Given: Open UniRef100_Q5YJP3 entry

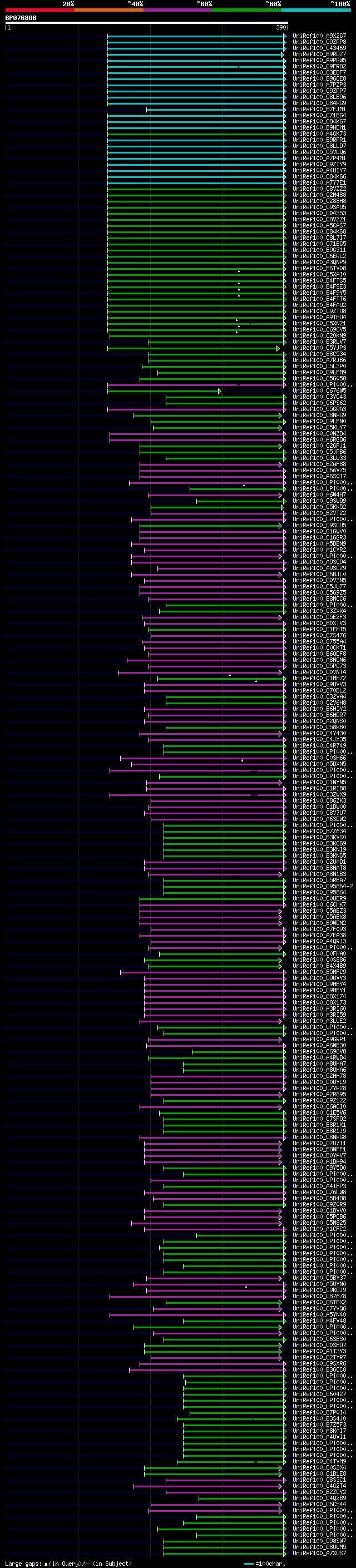Looking at the screenshot, I should tap(319, 348).
